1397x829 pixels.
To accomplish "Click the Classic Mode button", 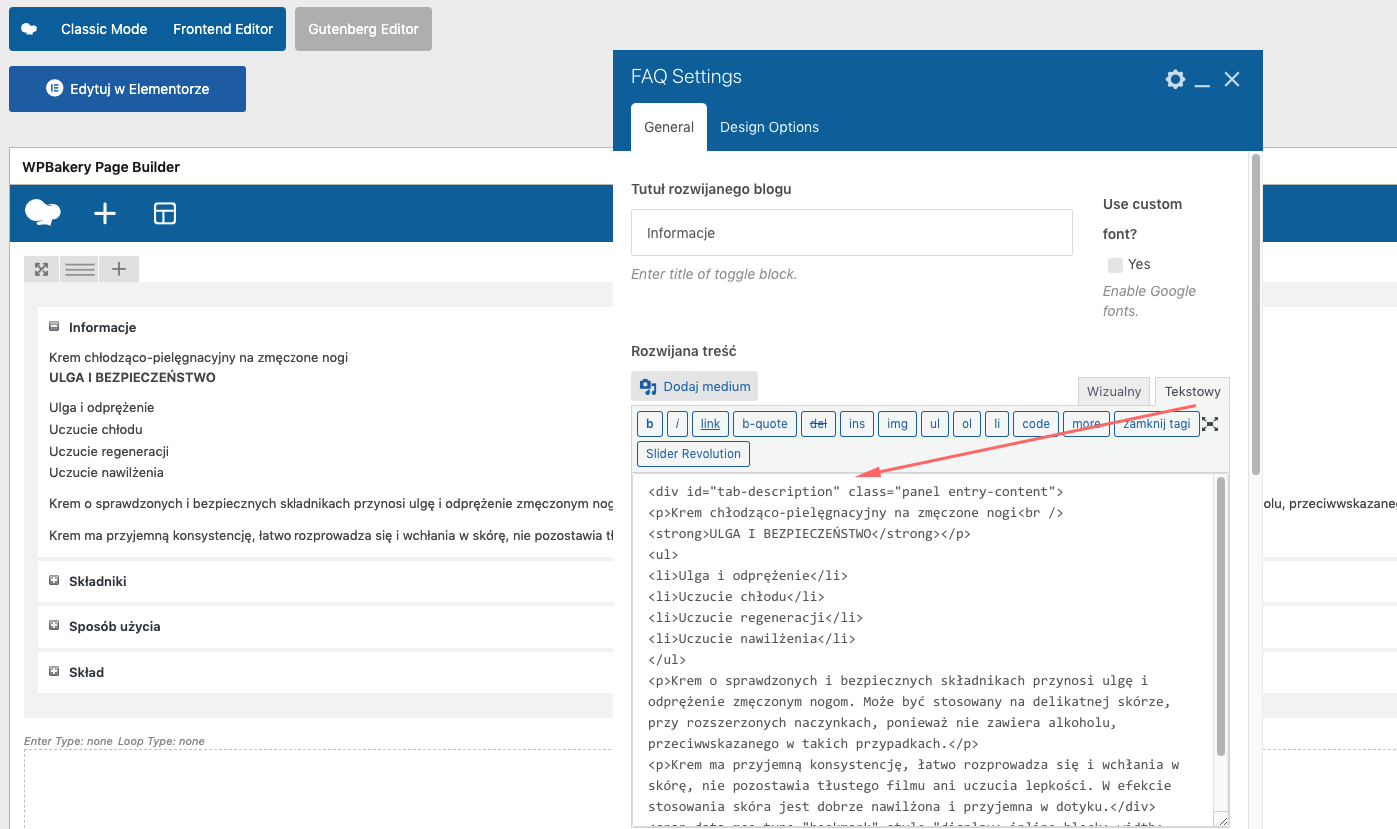I will (104, 29).
